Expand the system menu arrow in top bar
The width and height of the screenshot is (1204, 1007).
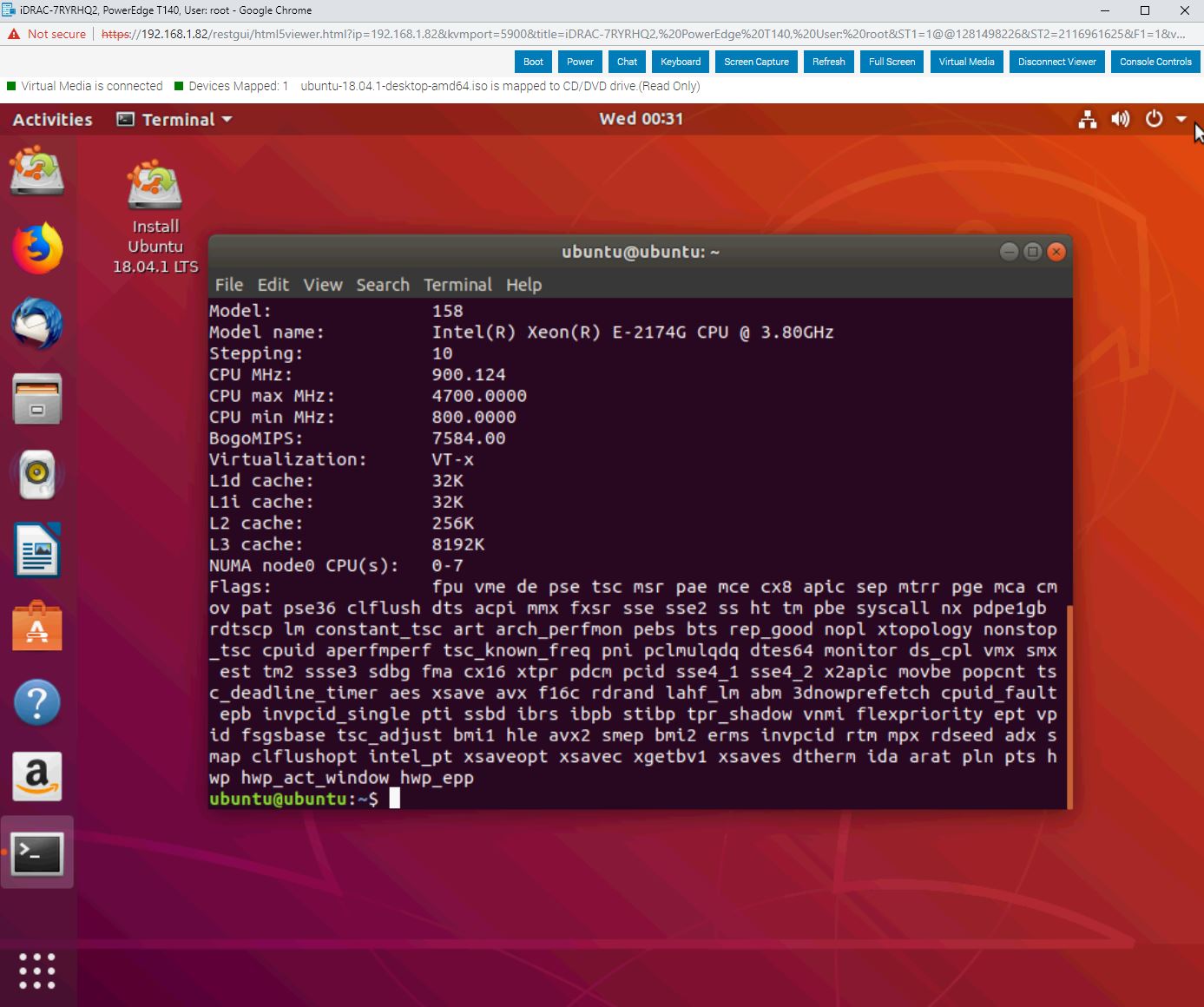click(1181, 120)
